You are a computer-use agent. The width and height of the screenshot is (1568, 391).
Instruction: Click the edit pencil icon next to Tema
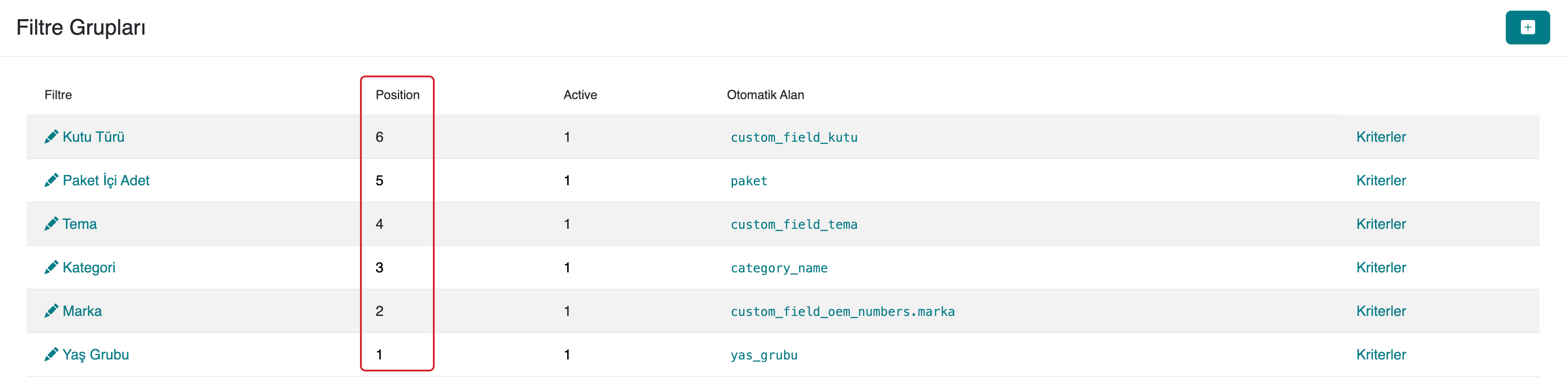pyautogui.click(x=51, y=224)
